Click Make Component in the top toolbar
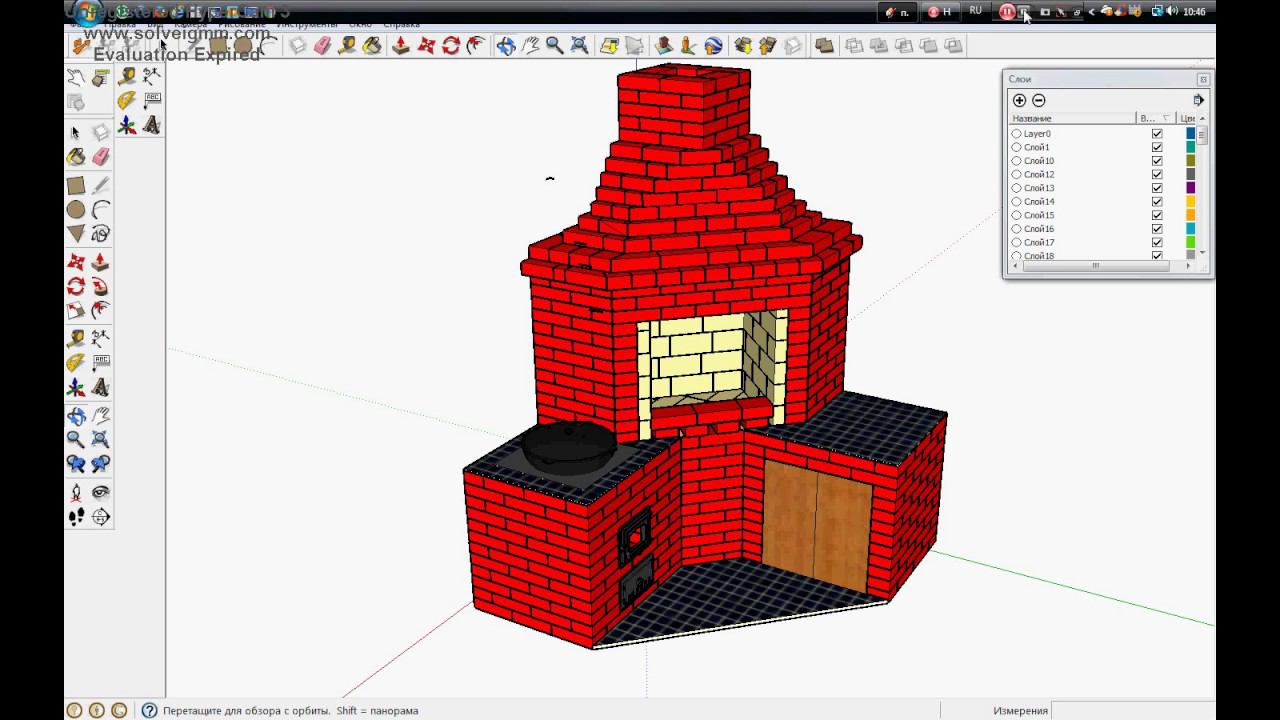 coord(297,45)
